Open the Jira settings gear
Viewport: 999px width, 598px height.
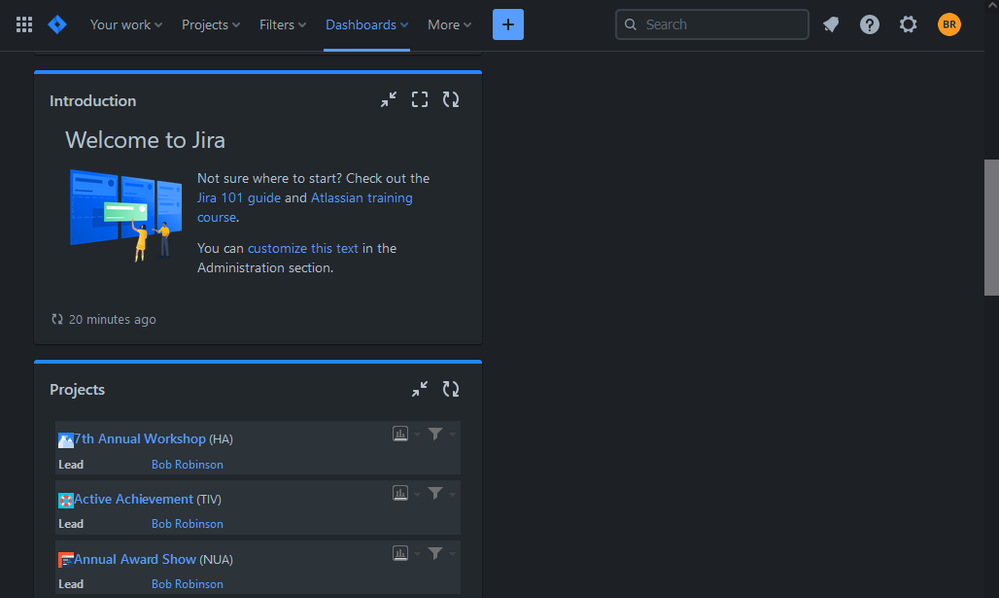[x=908, y=24]
